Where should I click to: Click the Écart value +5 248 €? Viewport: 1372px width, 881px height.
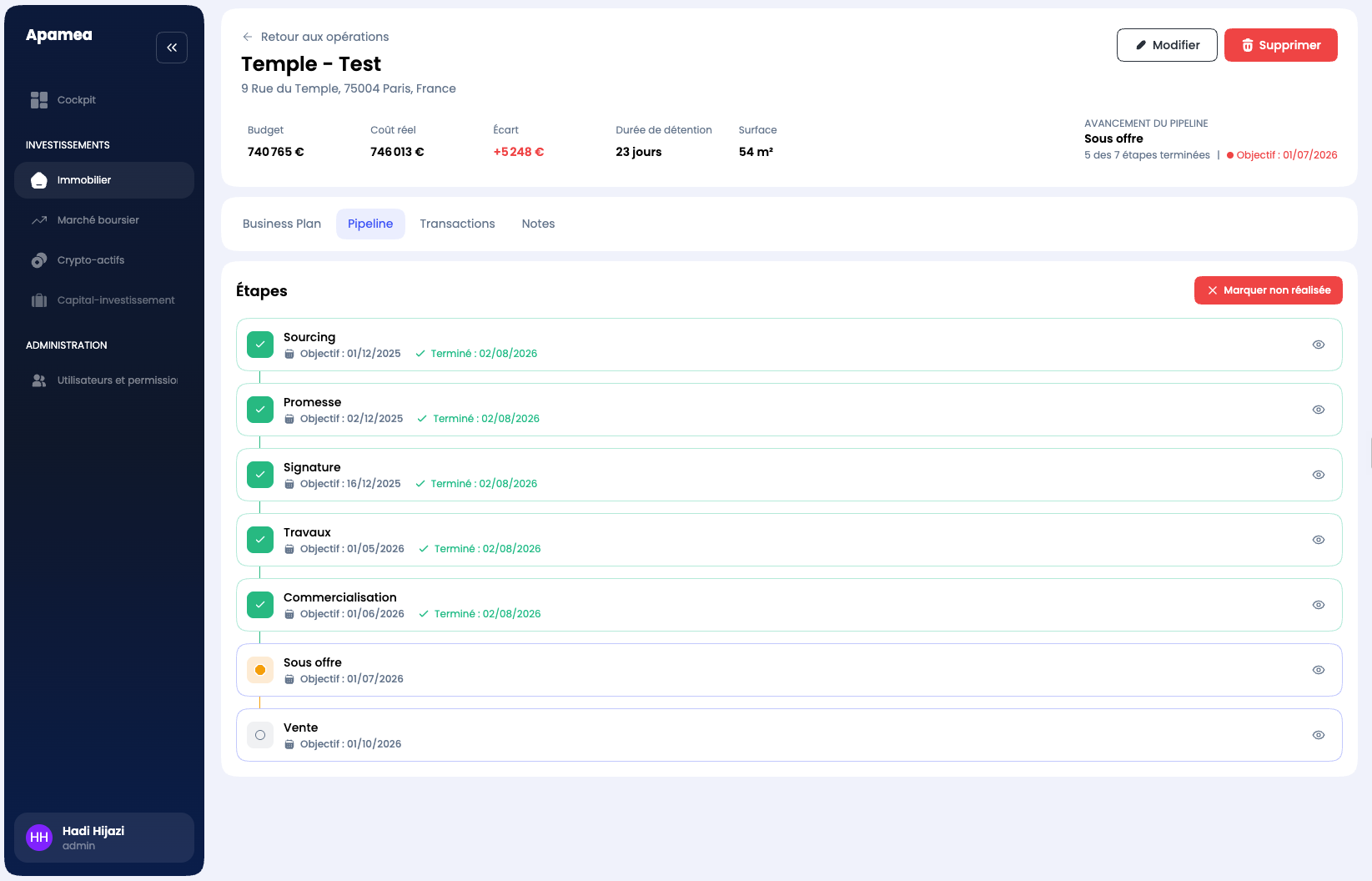coord(519,152)
